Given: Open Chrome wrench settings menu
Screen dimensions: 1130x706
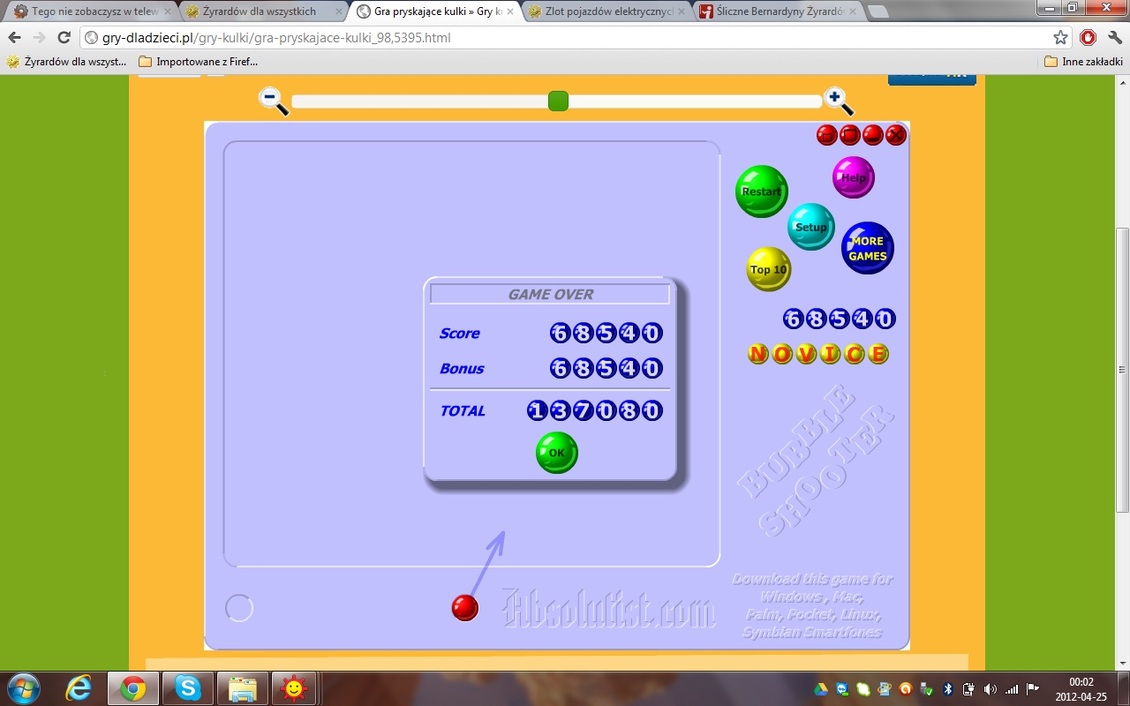Looking at the screenshot, I should click(1114, 37).
